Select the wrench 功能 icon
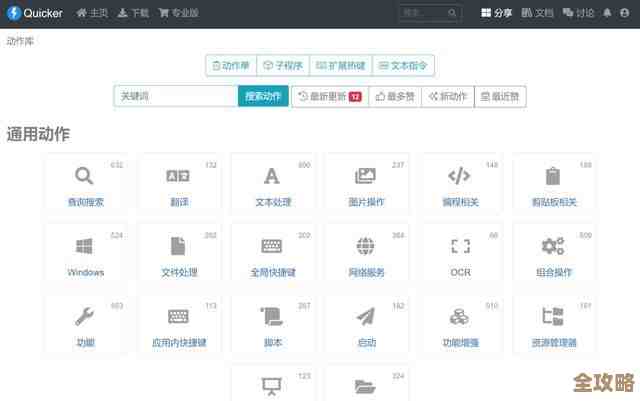 (84, 316)
